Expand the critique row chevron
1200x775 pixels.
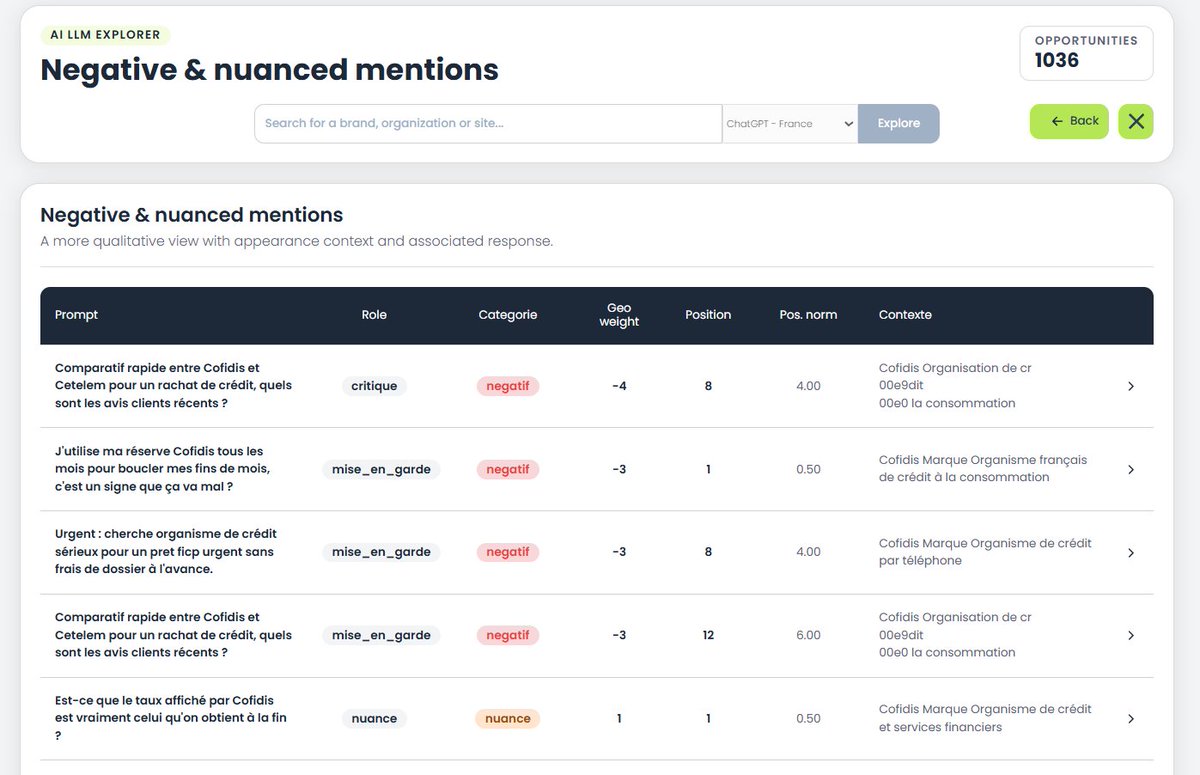pos(1131,386)
